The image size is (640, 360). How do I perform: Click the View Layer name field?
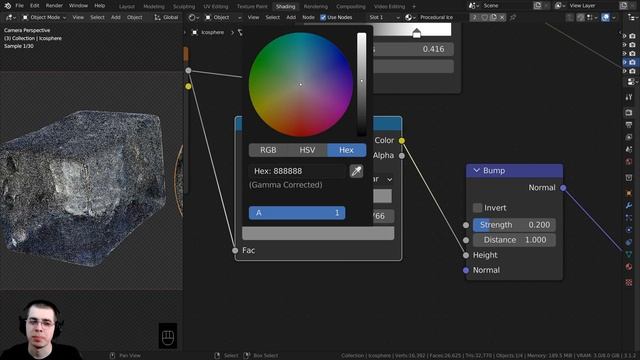pos(593,6)
